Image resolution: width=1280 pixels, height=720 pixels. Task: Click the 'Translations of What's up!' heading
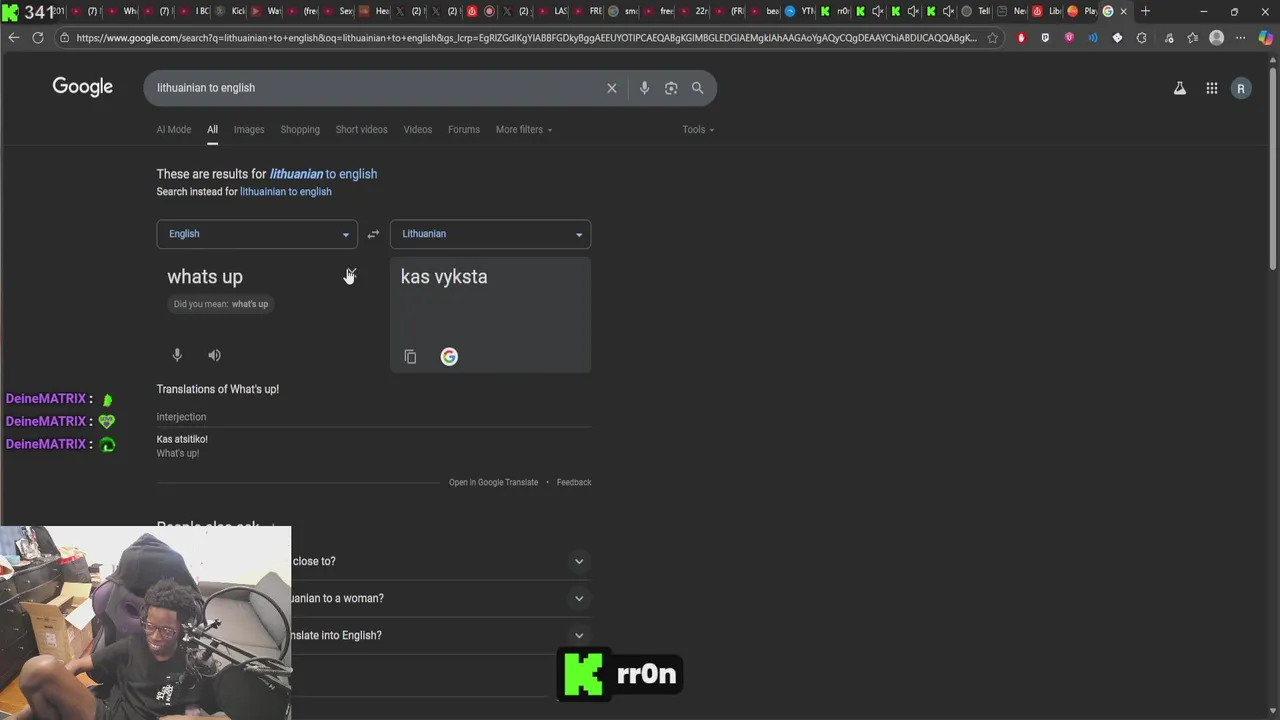(218, 389)
